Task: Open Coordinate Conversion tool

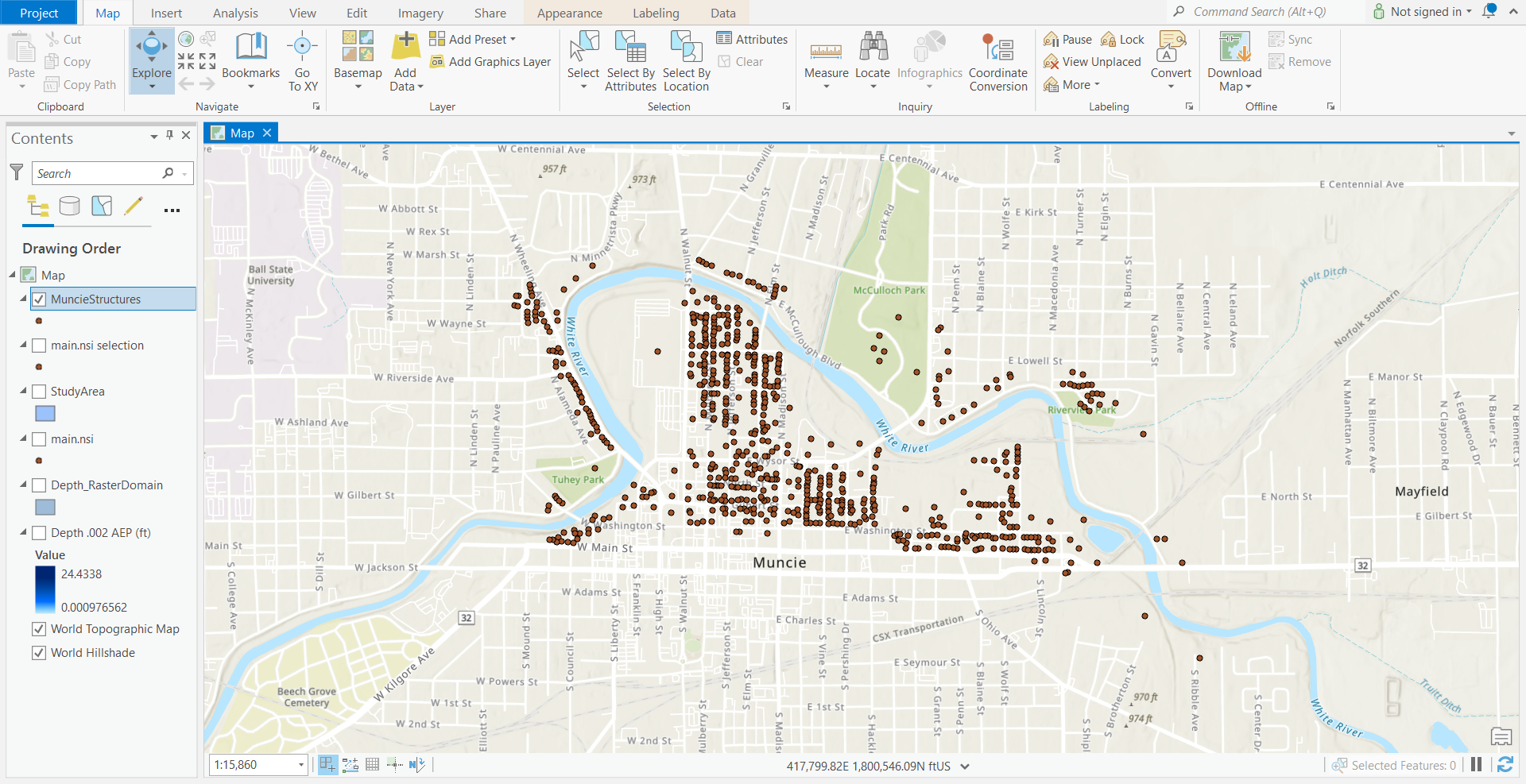Action: tap(998, 60)
